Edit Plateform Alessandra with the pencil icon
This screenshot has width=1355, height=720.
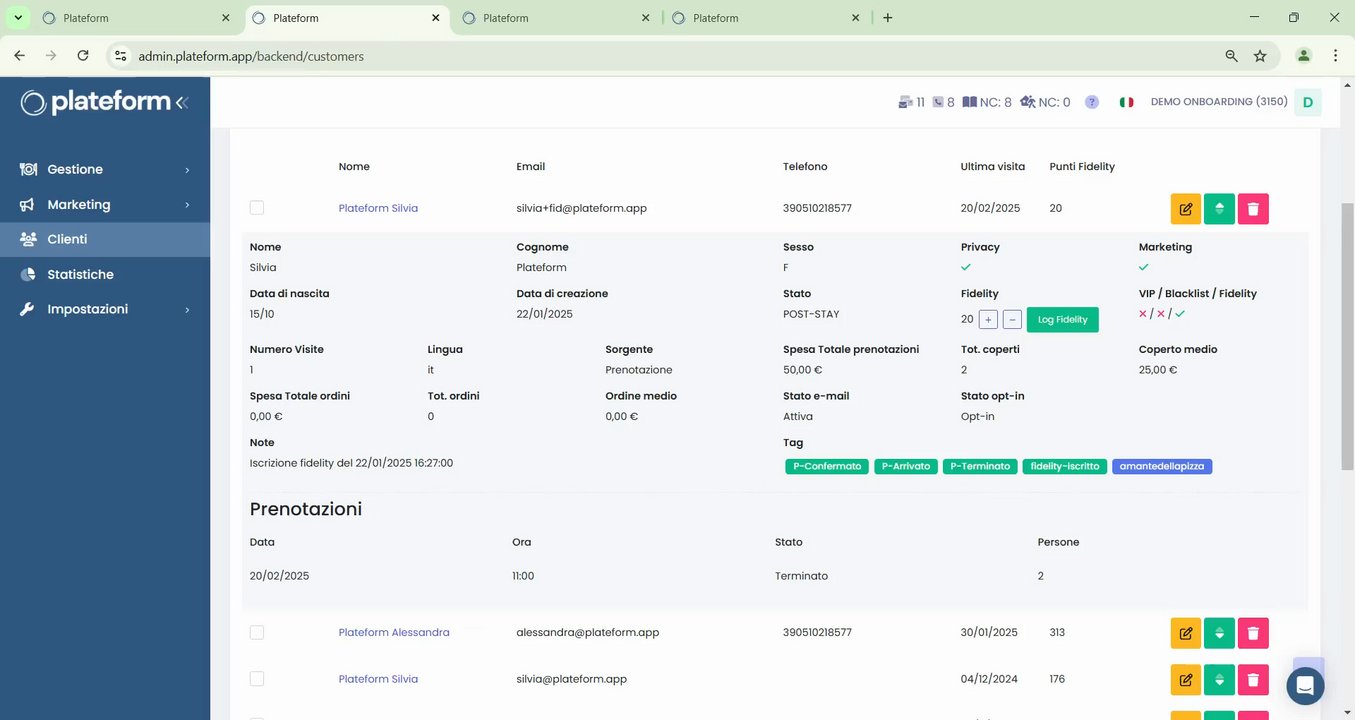coord(1186,633)
